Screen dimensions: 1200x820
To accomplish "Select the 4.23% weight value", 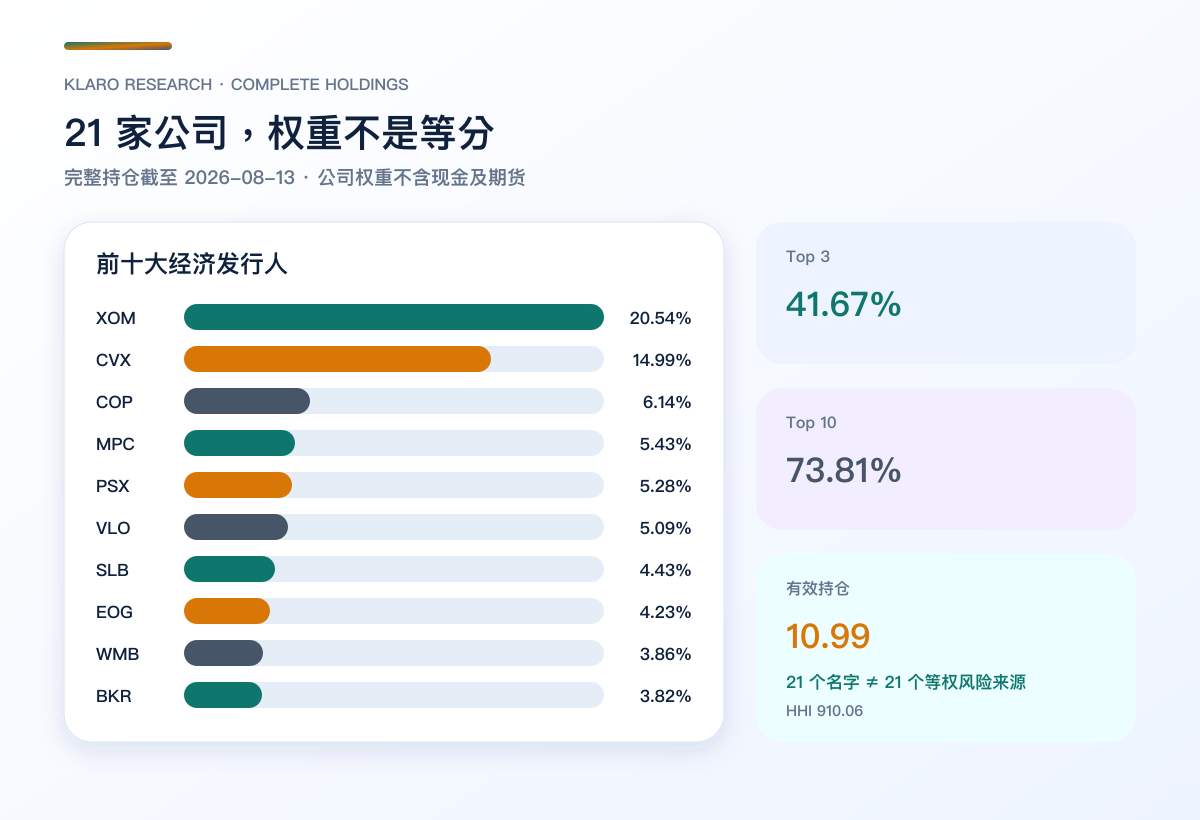I will [666, 612].
